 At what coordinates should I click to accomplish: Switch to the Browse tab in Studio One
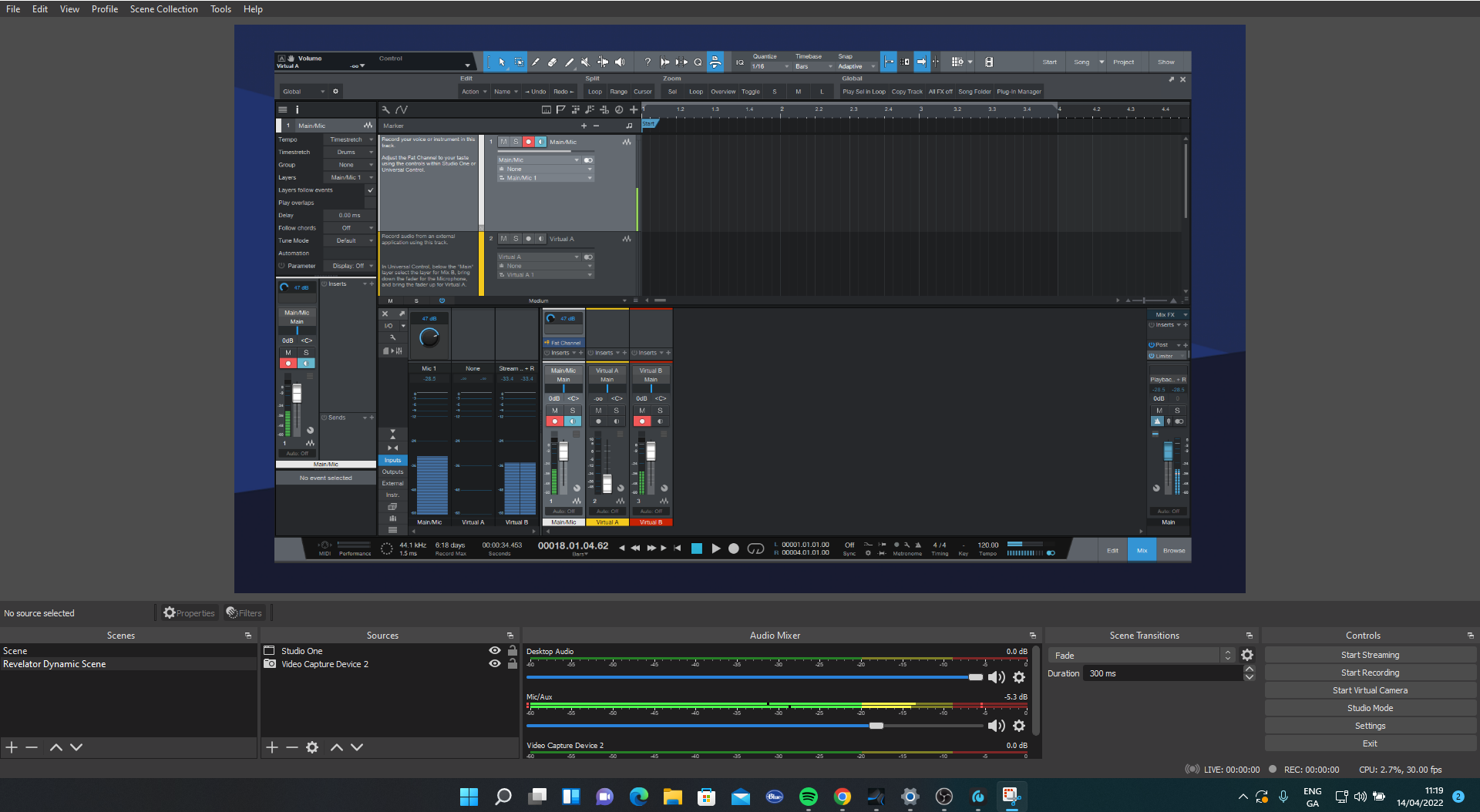click(1173, 550)
